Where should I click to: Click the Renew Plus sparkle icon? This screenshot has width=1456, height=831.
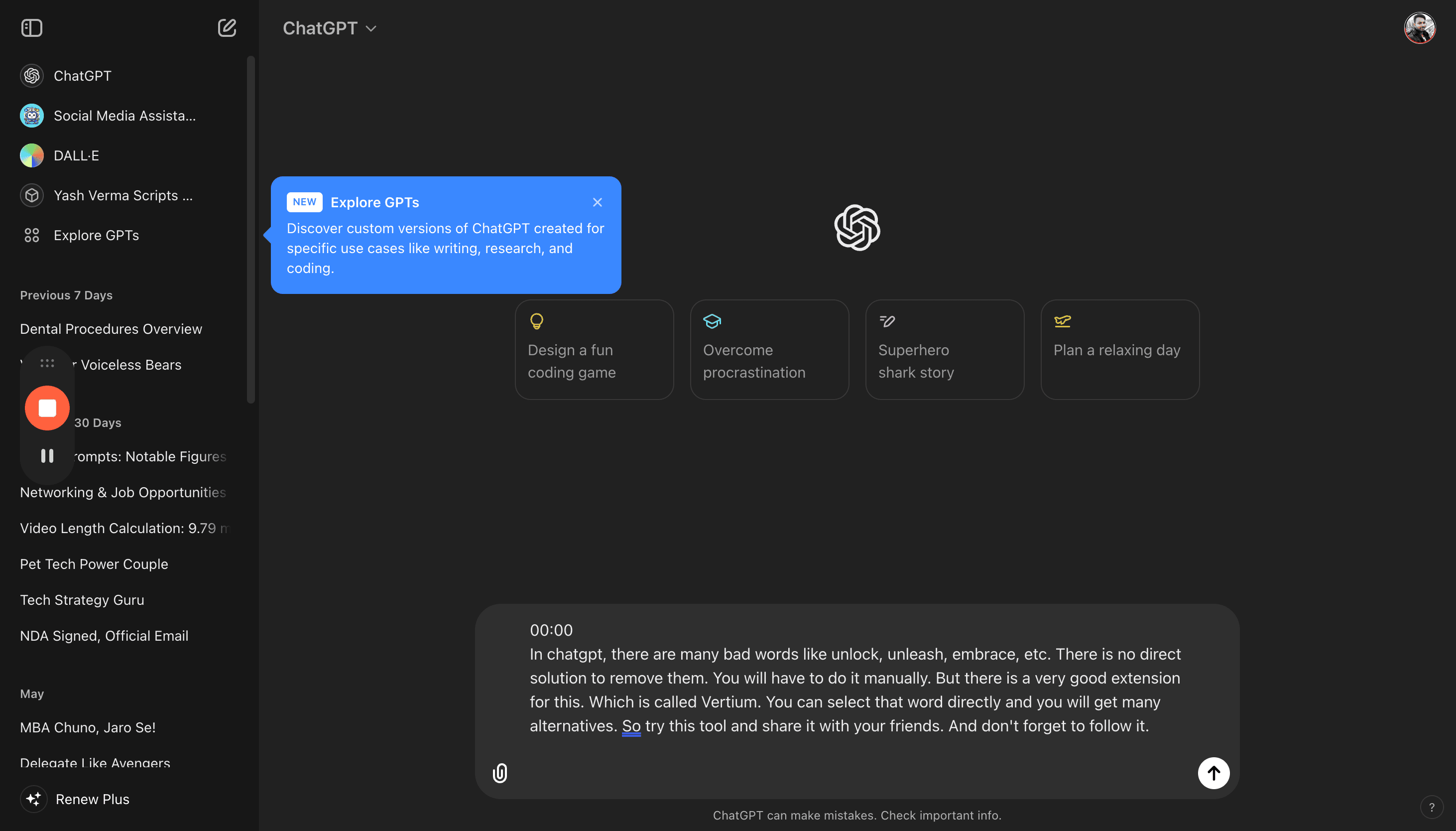[x=34, y=799]
